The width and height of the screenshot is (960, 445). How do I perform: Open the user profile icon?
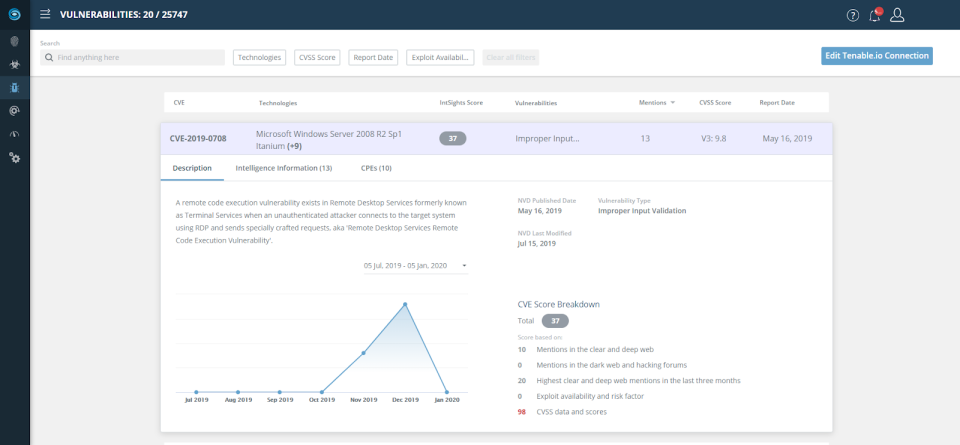tap(897, 15)
